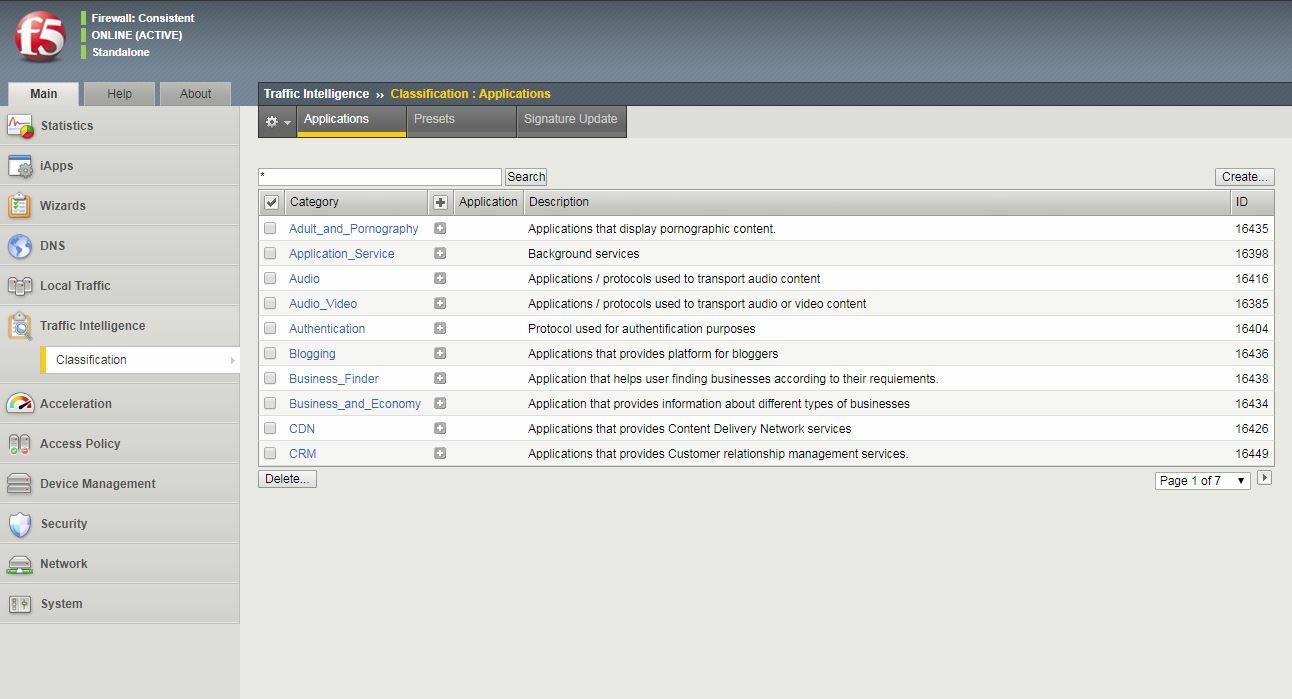This screenshot has width=1292, height=699.
Task: Expand the CRM row plus icon
Action: tap(440, 453)
